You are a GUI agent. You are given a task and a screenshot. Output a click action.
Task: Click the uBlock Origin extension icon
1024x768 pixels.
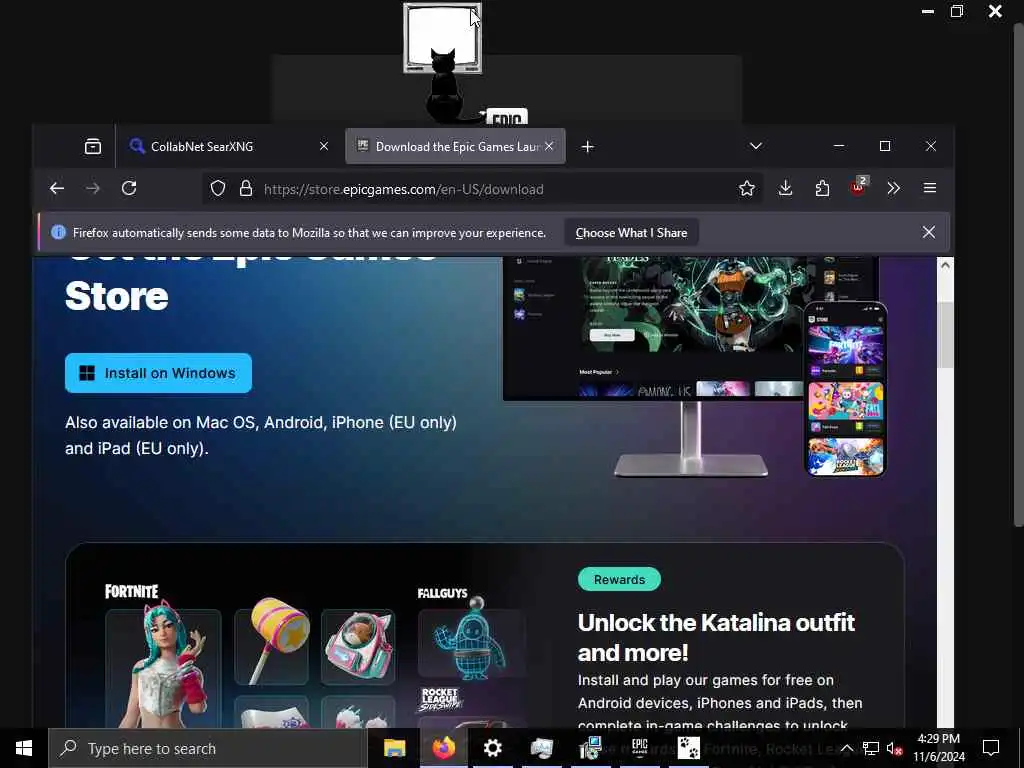coord(858,187)
